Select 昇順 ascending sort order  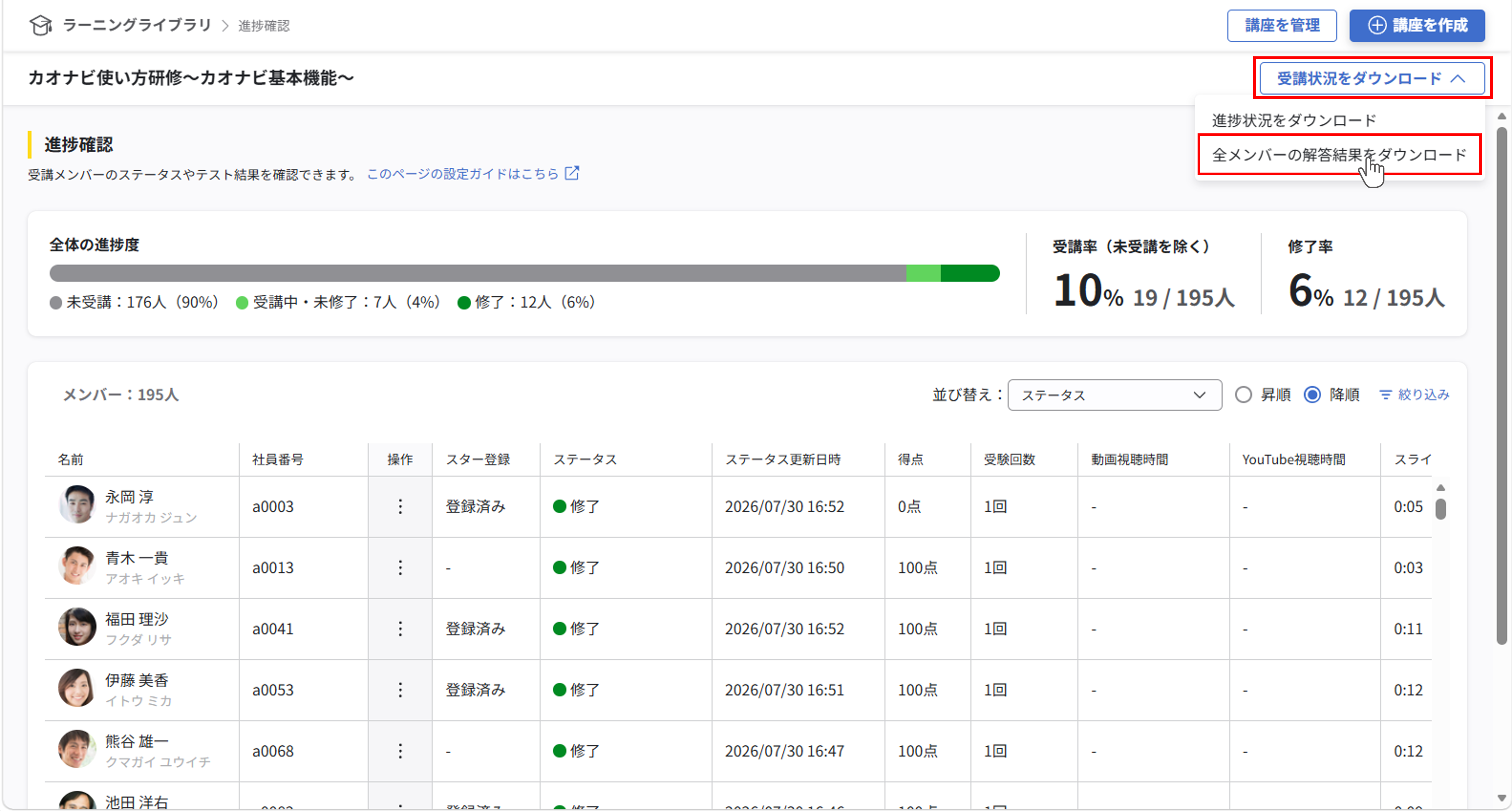click(1243, 395)
